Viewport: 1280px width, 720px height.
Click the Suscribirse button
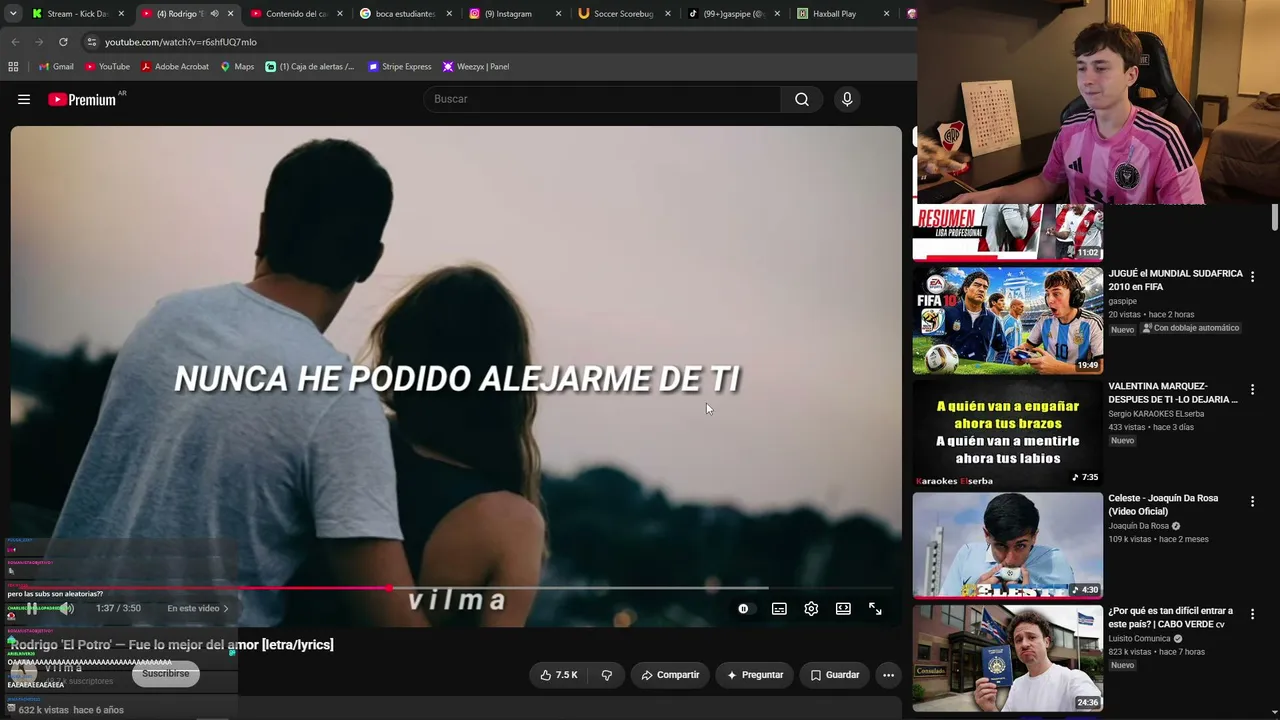click(x=165, y=674)
